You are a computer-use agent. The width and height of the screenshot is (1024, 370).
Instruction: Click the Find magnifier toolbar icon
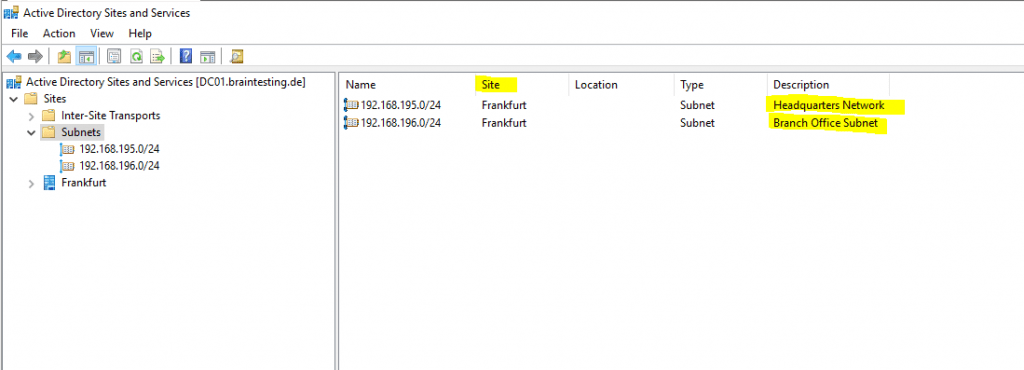pos(236,57)
